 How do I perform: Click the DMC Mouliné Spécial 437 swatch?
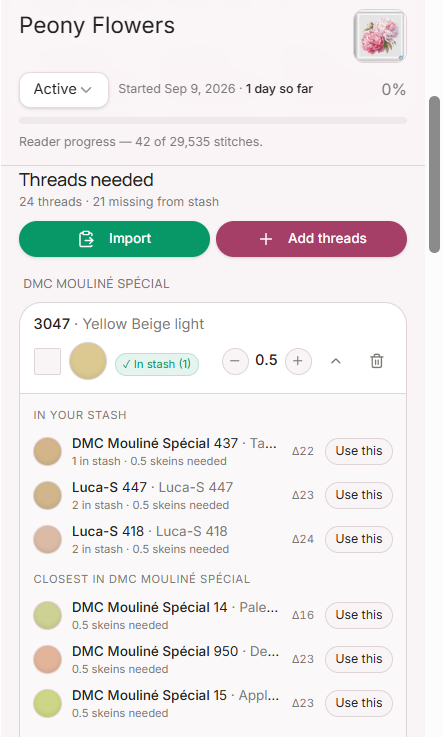click(47, 451)
